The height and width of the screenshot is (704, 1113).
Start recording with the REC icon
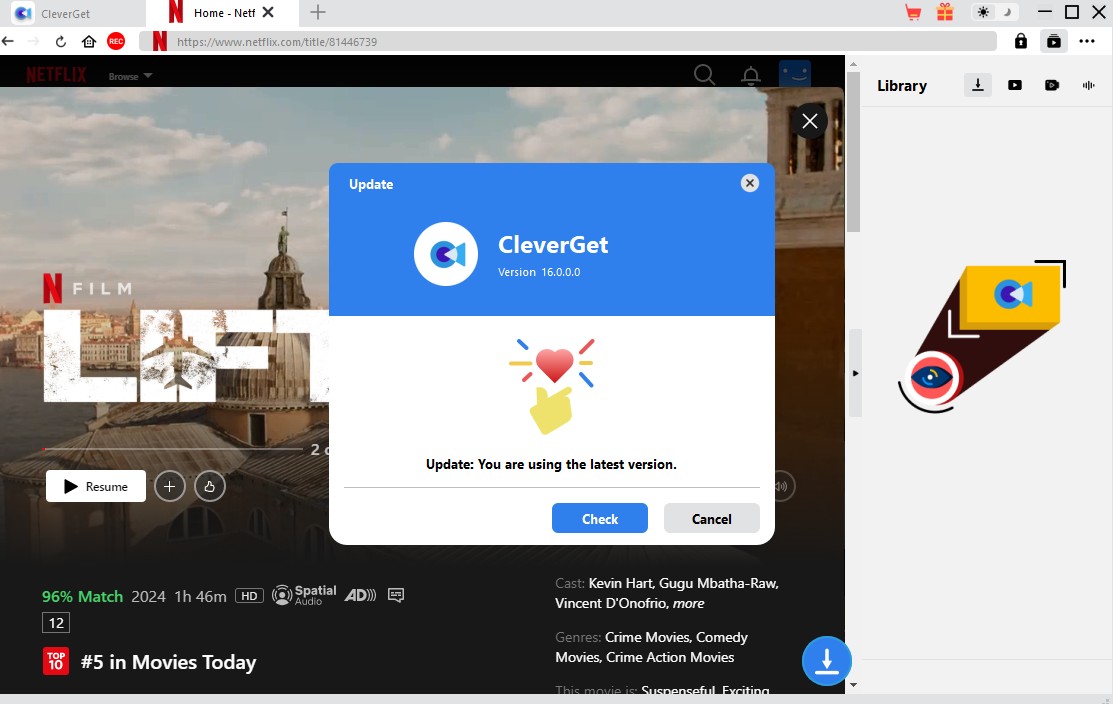[x=116, y=41]
